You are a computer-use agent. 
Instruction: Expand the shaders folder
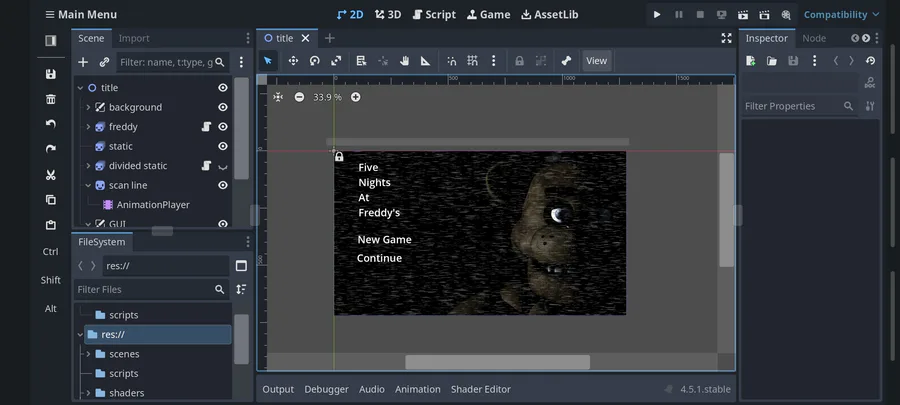[x=88, y=393]
